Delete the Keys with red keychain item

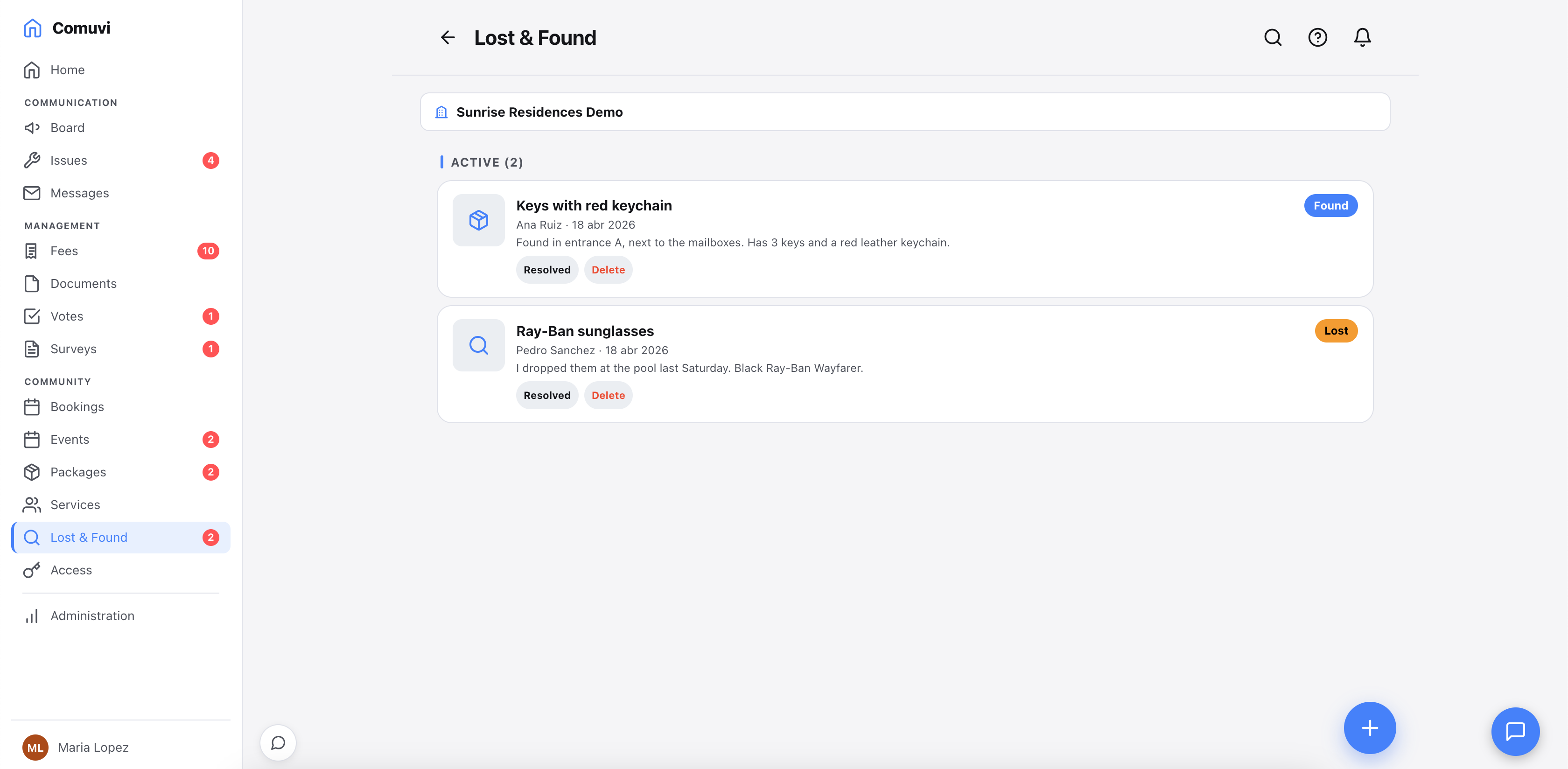(x=608, y=270)
